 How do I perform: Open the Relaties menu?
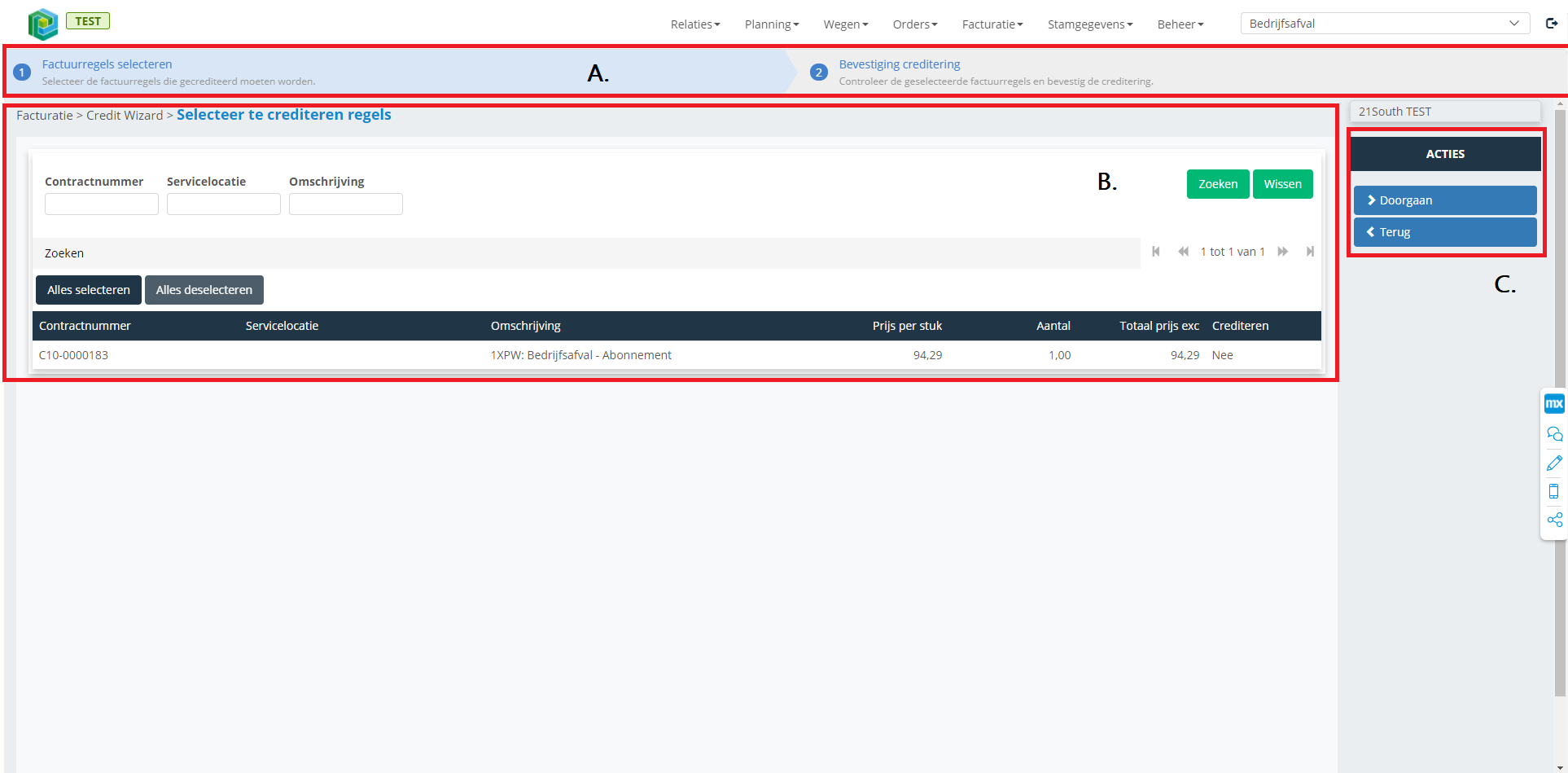(x=695, y=24)
